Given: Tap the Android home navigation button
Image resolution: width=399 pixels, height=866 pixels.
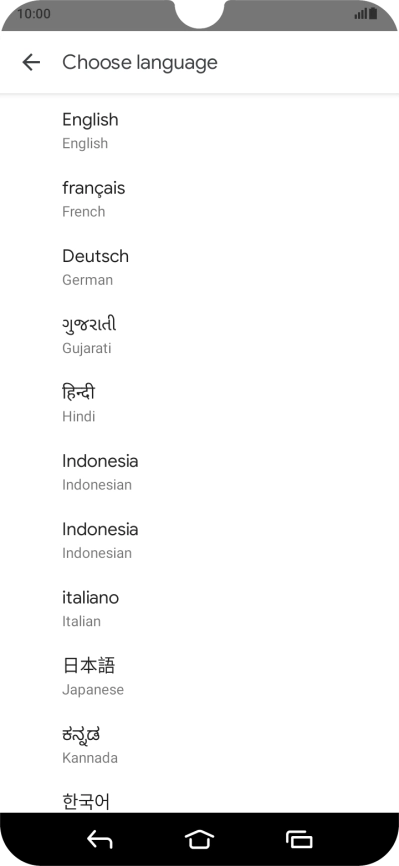Looking at the screenshot, I should pos(200,839).
